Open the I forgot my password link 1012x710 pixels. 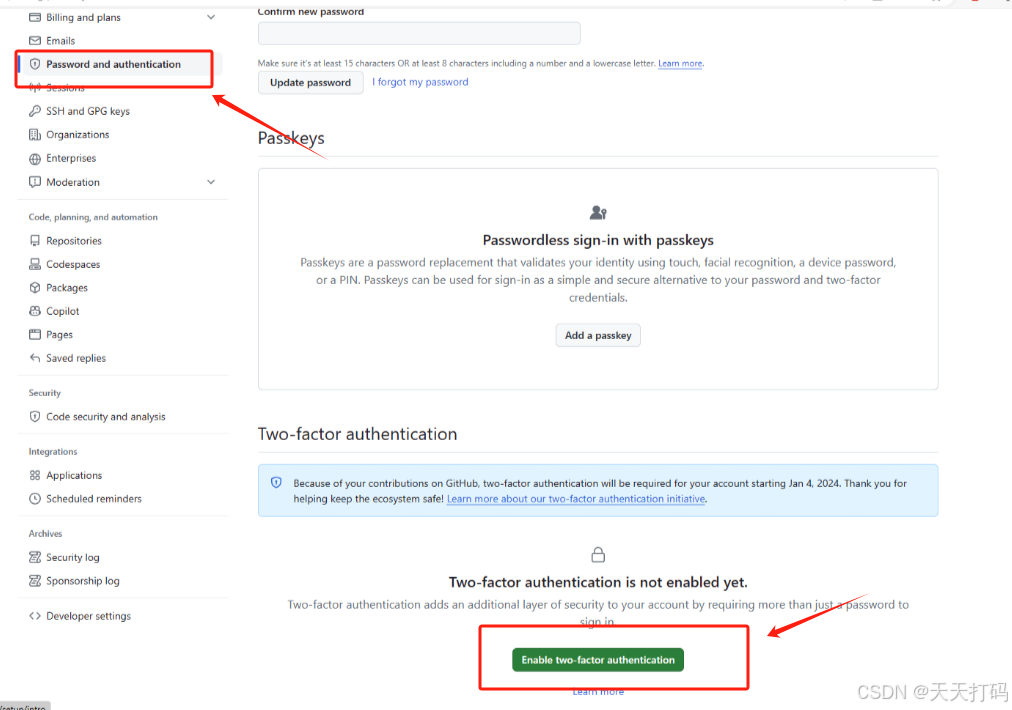tap(420, 82)
